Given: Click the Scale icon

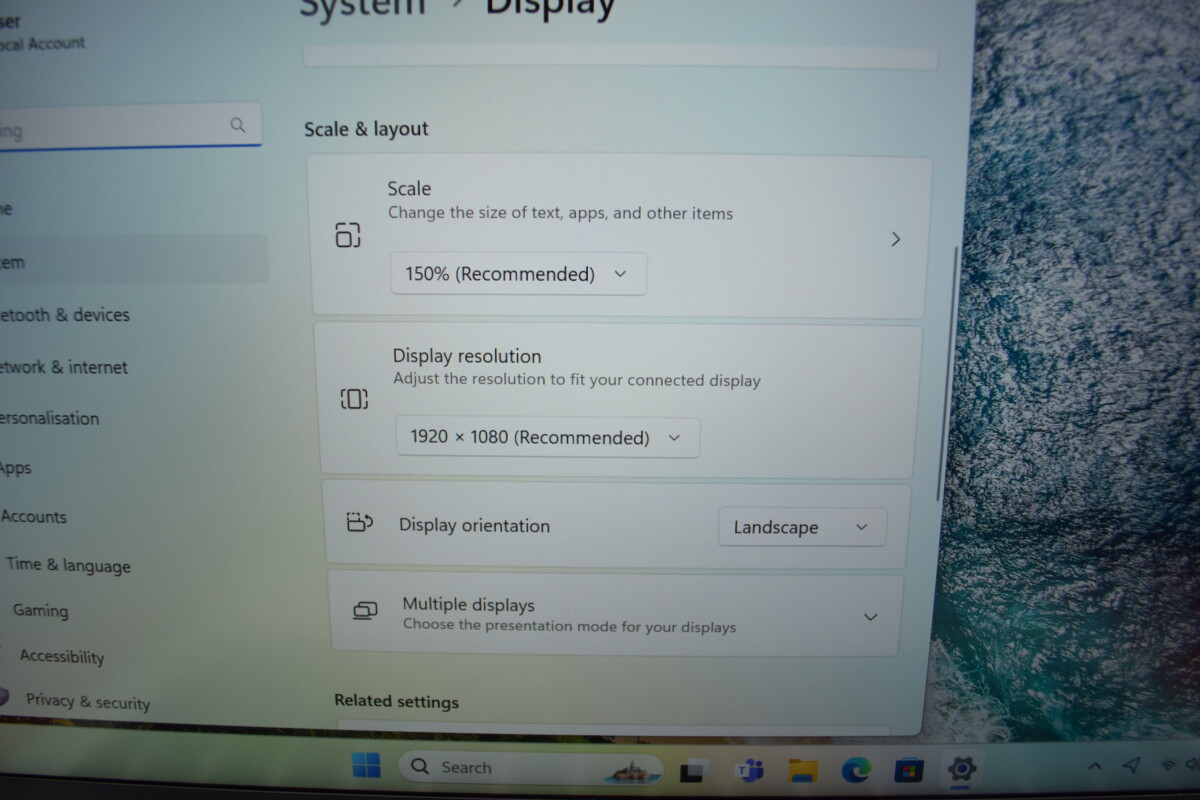Looking at the screenshot, I should tap(348, 236).
